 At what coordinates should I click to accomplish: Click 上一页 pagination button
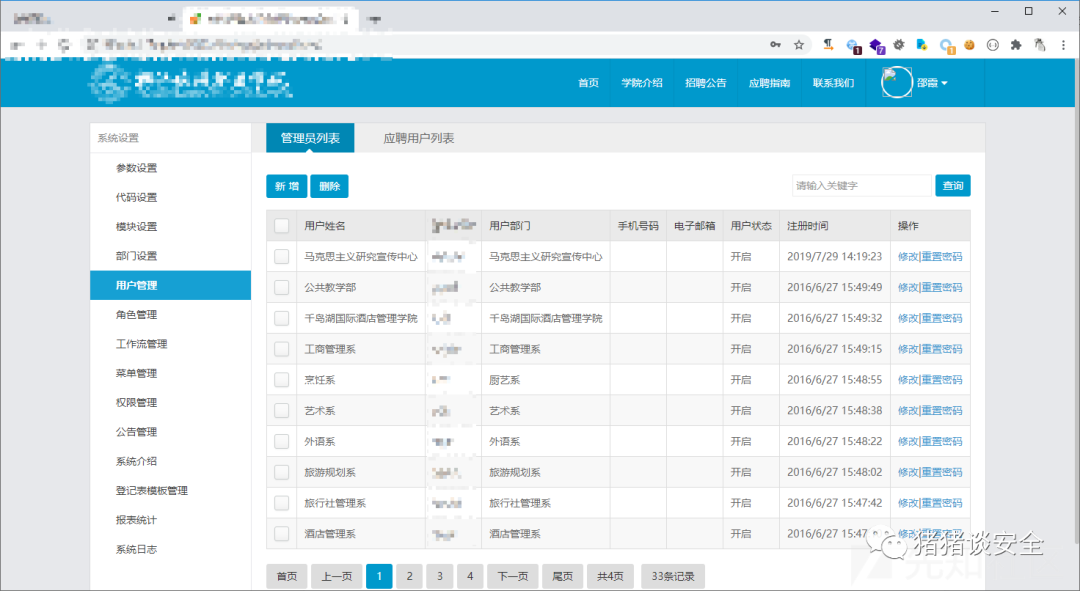point(337,577)
